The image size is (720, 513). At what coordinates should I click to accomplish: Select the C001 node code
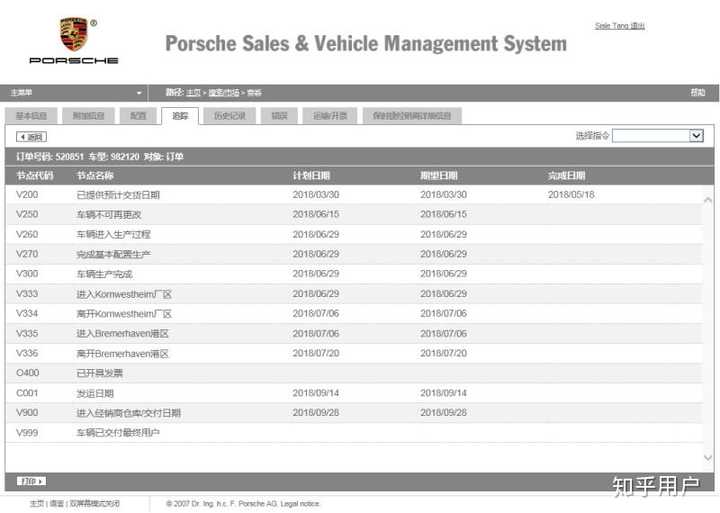(27, 393)
